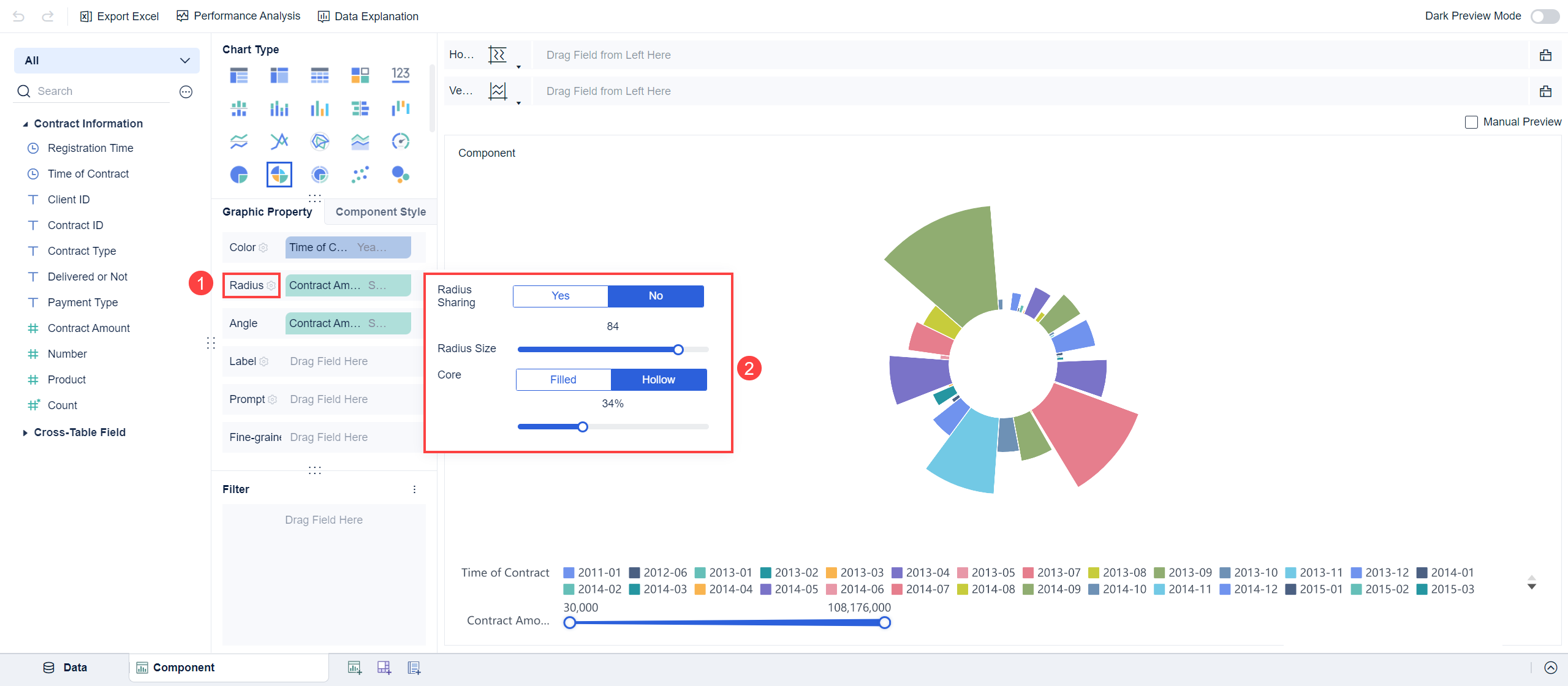Select the gauge chart type icon
The height and width of the screenshot is (686, 1568).
click(400, 141)
